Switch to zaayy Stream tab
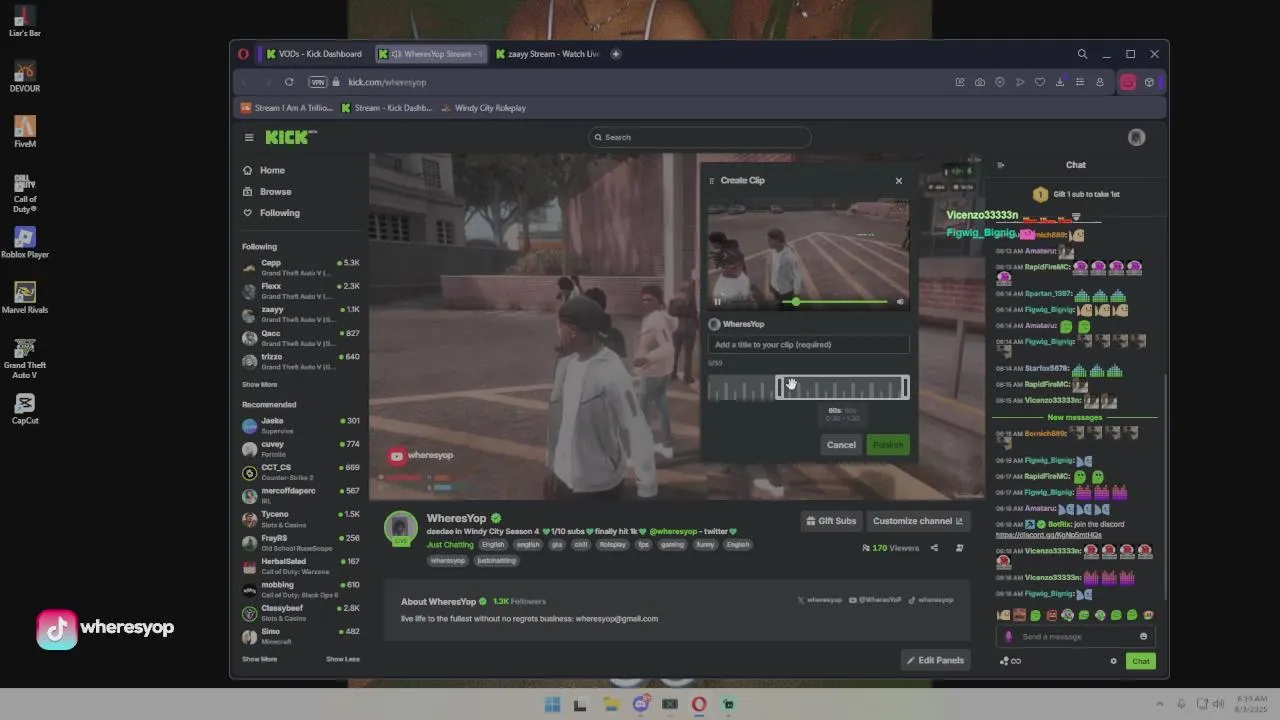Viewport: 1280px width, 720px height. tap(546, 54)
